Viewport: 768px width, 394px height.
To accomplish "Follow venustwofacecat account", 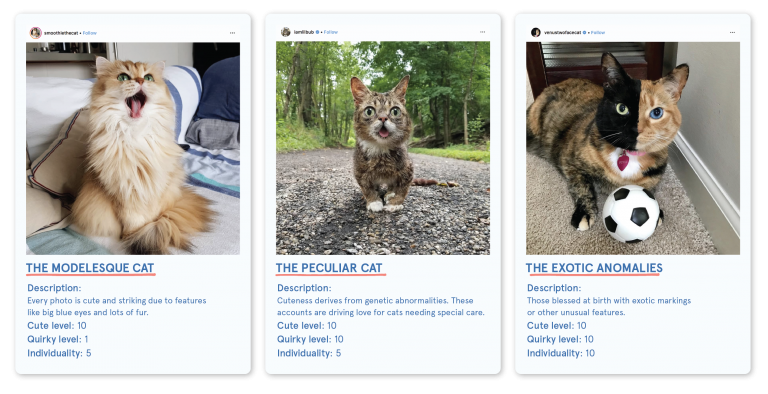I will click(x=598, y=32).
